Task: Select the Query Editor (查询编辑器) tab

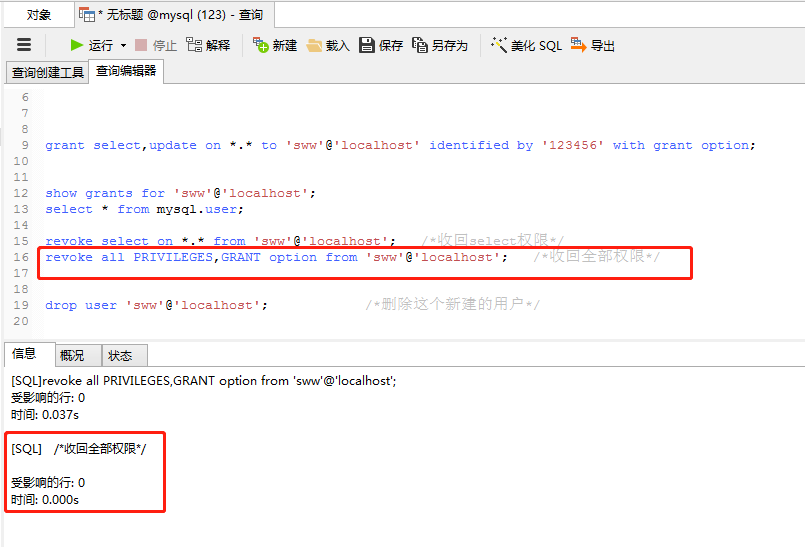Action: pos(126,71)
